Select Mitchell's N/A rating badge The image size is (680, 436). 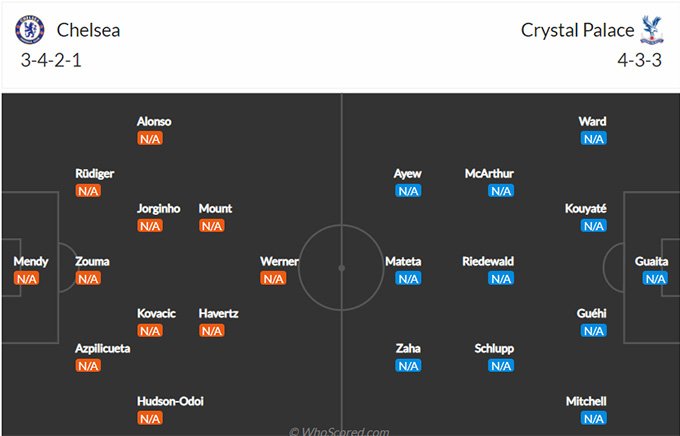pos(594,419)
